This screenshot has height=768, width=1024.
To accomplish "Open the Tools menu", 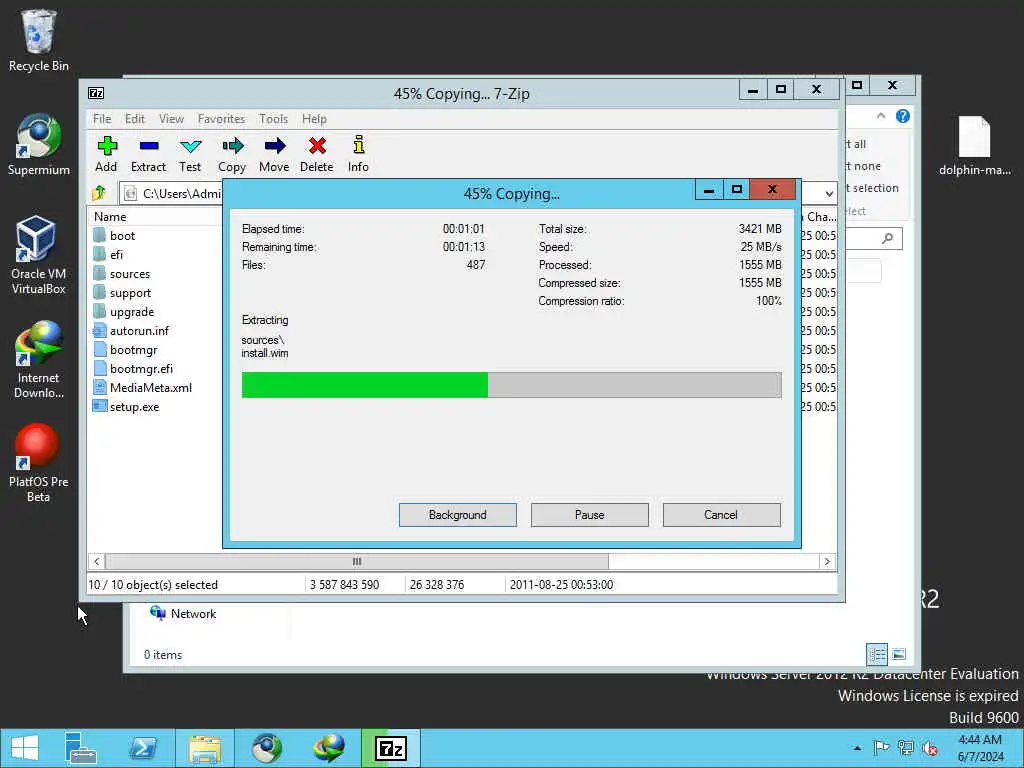I will tap(273, 119).
